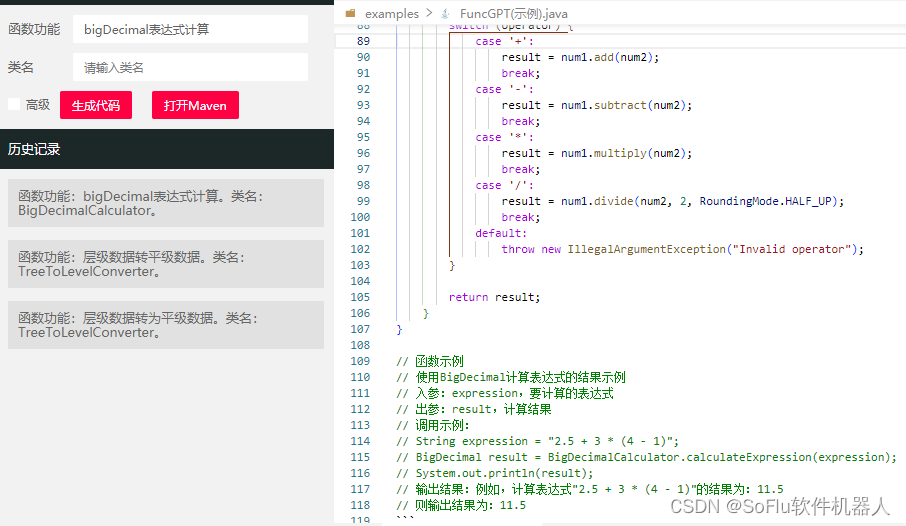Click the code 'return result;'
The height and width of the screenshot is (526, 906).
495,297
